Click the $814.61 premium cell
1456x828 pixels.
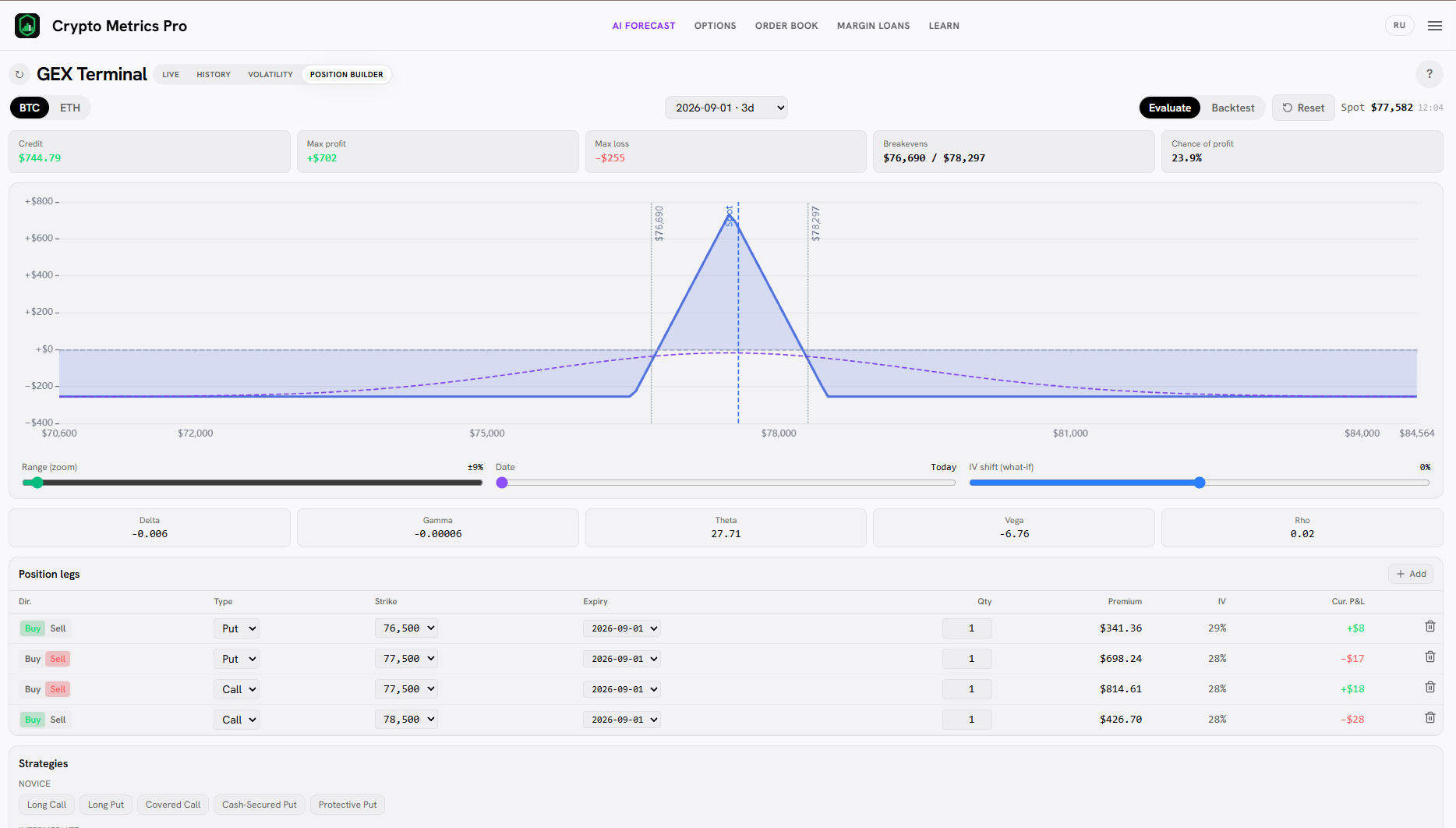(x=1120, y=689)
